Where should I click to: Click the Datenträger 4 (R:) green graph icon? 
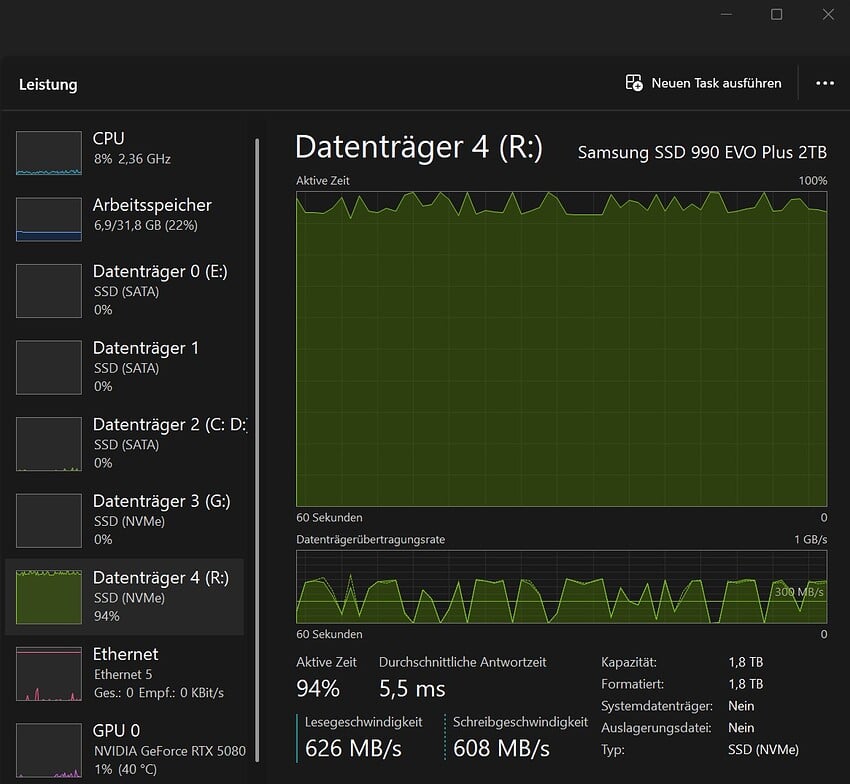coord(48,596)
